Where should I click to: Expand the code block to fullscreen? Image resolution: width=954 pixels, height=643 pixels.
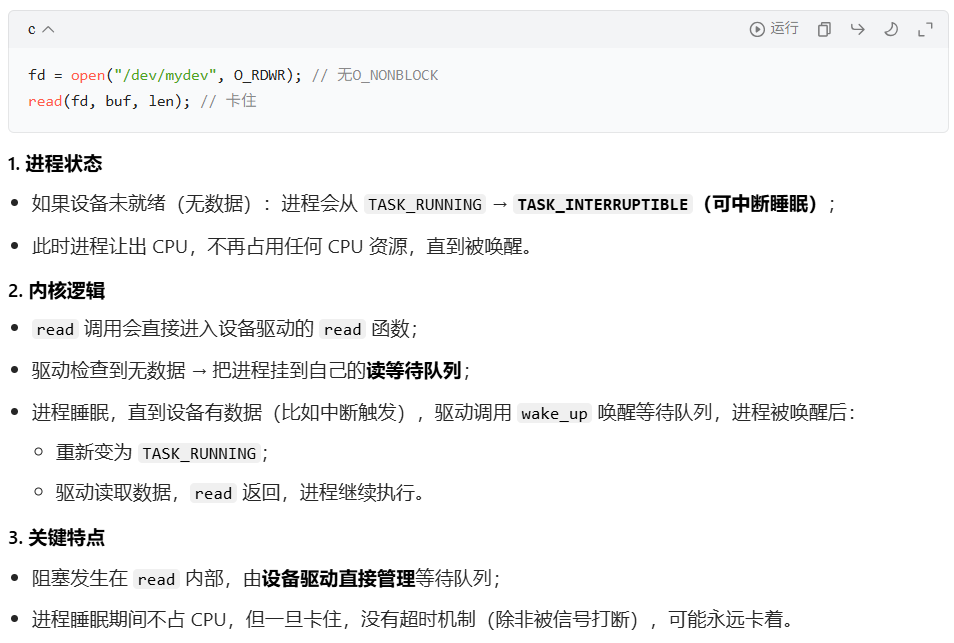[x=925, y=29]
